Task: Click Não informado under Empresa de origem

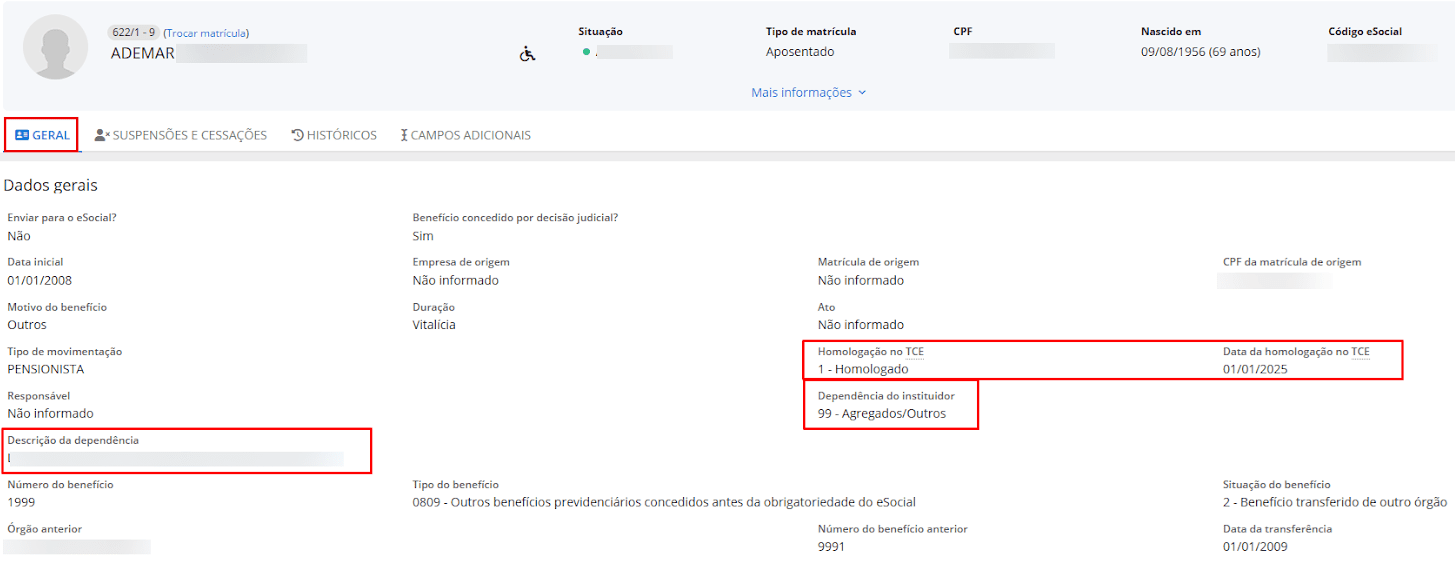Action: pos(456,280)
